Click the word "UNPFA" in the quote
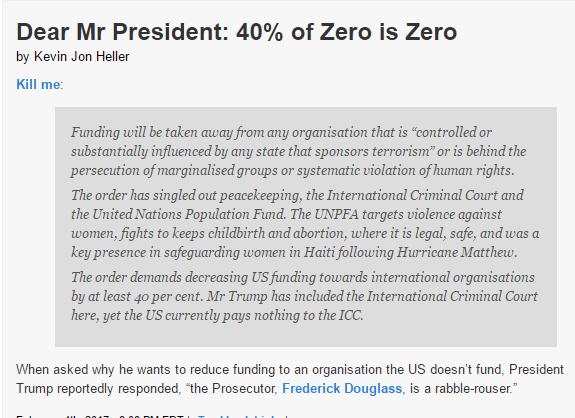Viewport: 575px width, 418px height. click(336, 214)
